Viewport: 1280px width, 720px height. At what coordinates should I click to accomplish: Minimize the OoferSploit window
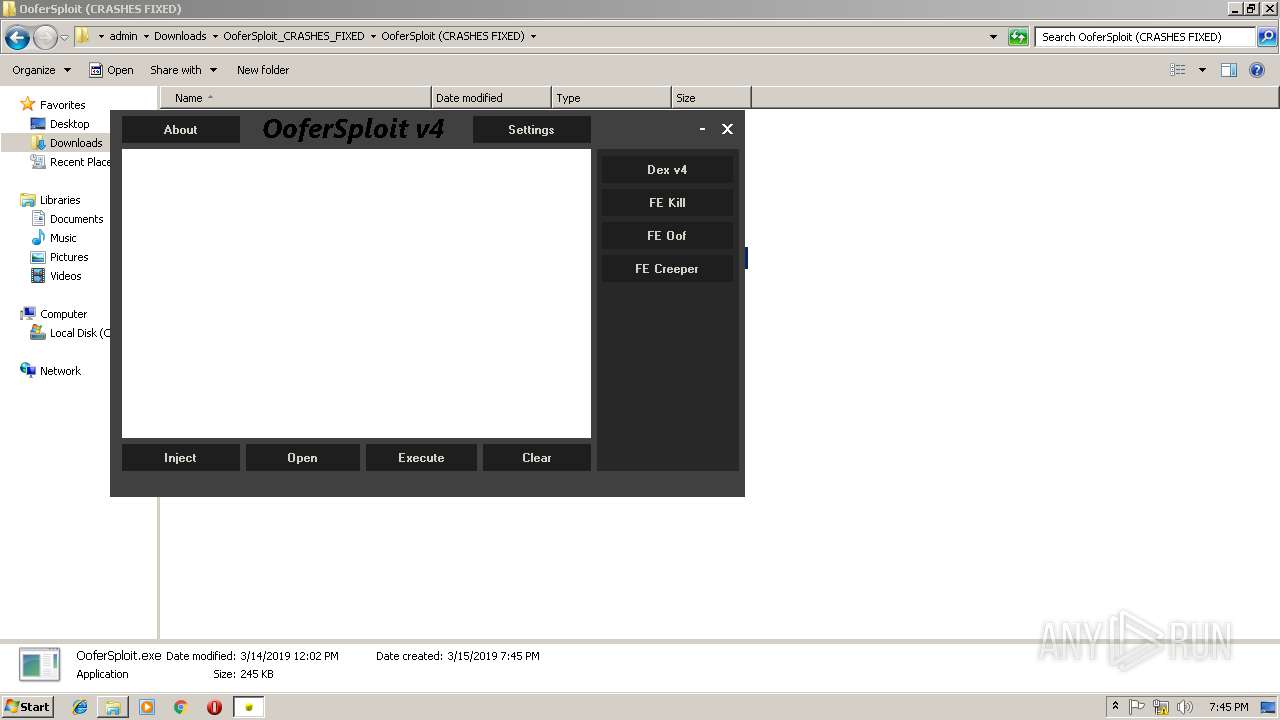pyautogui.click(x=703, y=129)
